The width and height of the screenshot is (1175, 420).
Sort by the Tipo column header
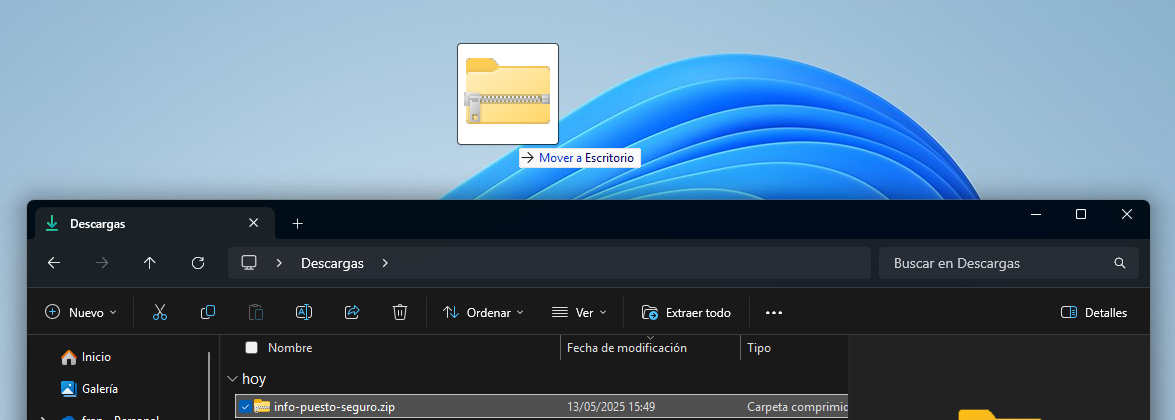(759, 348)
